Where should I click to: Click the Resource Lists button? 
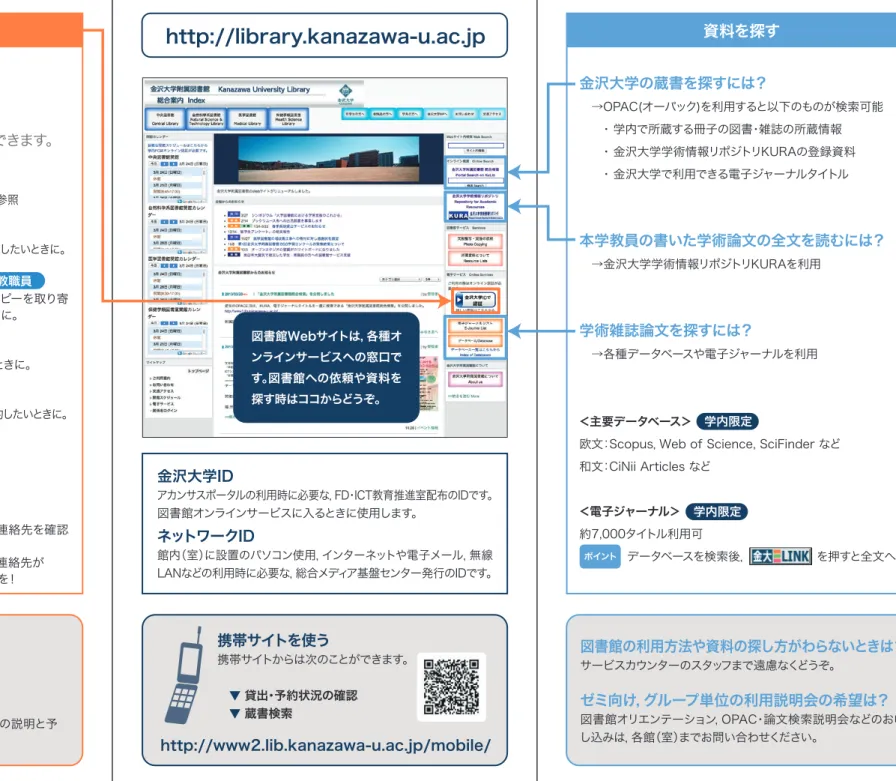click(x=475, y=258)
